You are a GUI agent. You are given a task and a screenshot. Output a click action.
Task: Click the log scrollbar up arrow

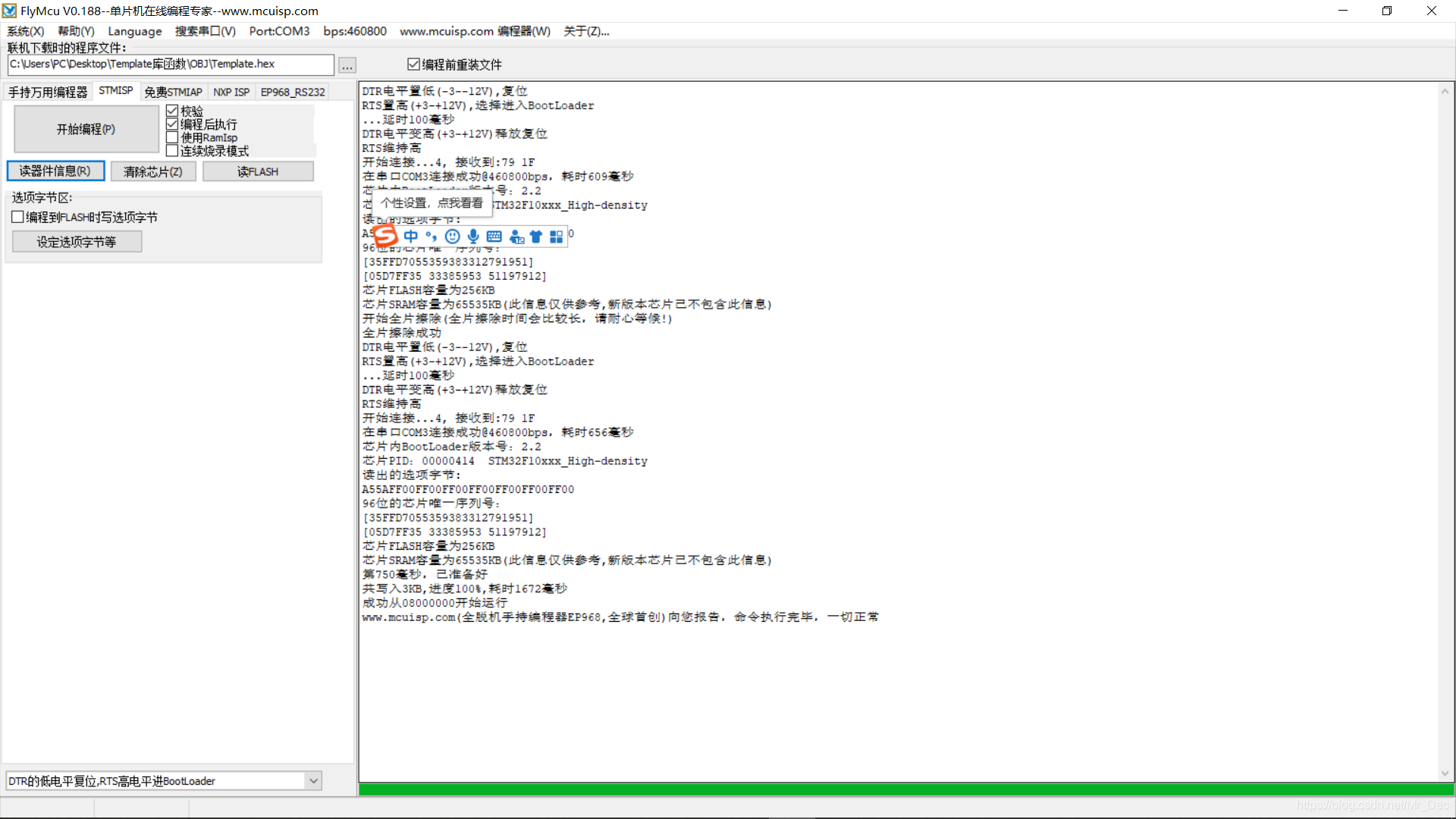click(1445, 91)
